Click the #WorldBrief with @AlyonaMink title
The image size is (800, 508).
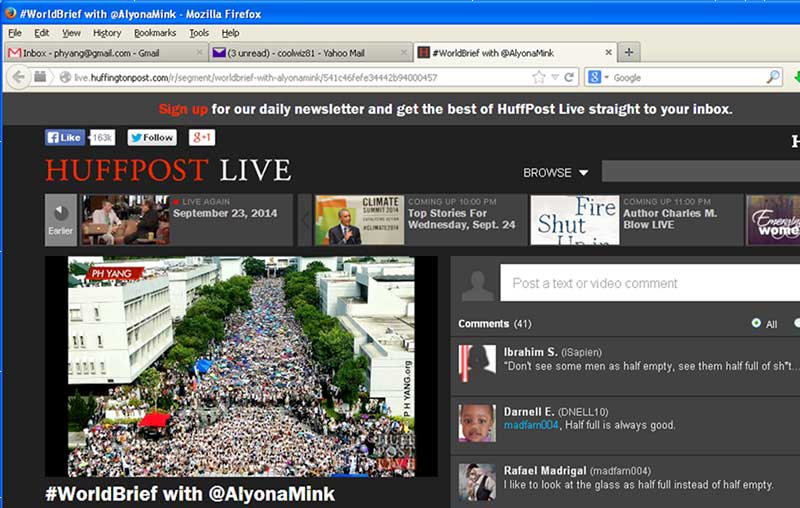tap(190, 494)
